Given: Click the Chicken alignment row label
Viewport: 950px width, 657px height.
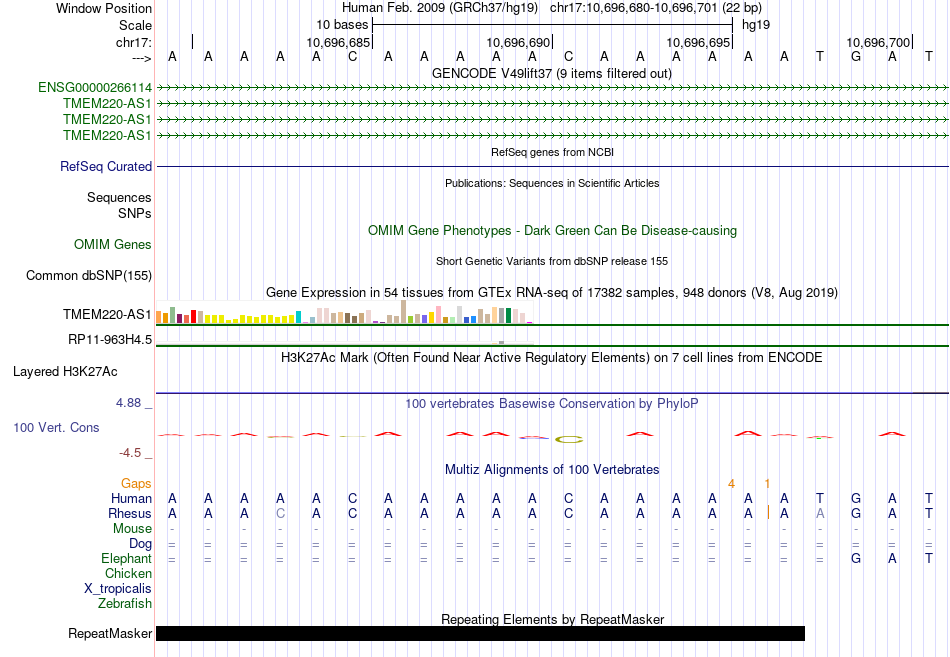Looking at the screenshot, I should [x=128, y=573].
